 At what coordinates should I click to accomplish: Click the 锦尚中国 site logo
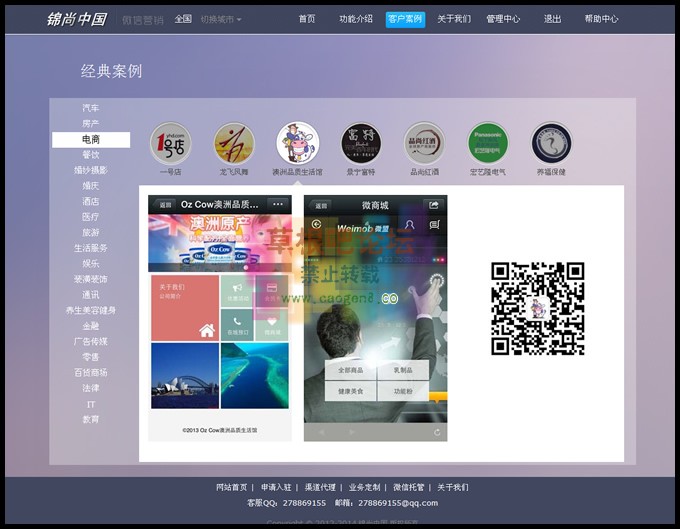77,19
